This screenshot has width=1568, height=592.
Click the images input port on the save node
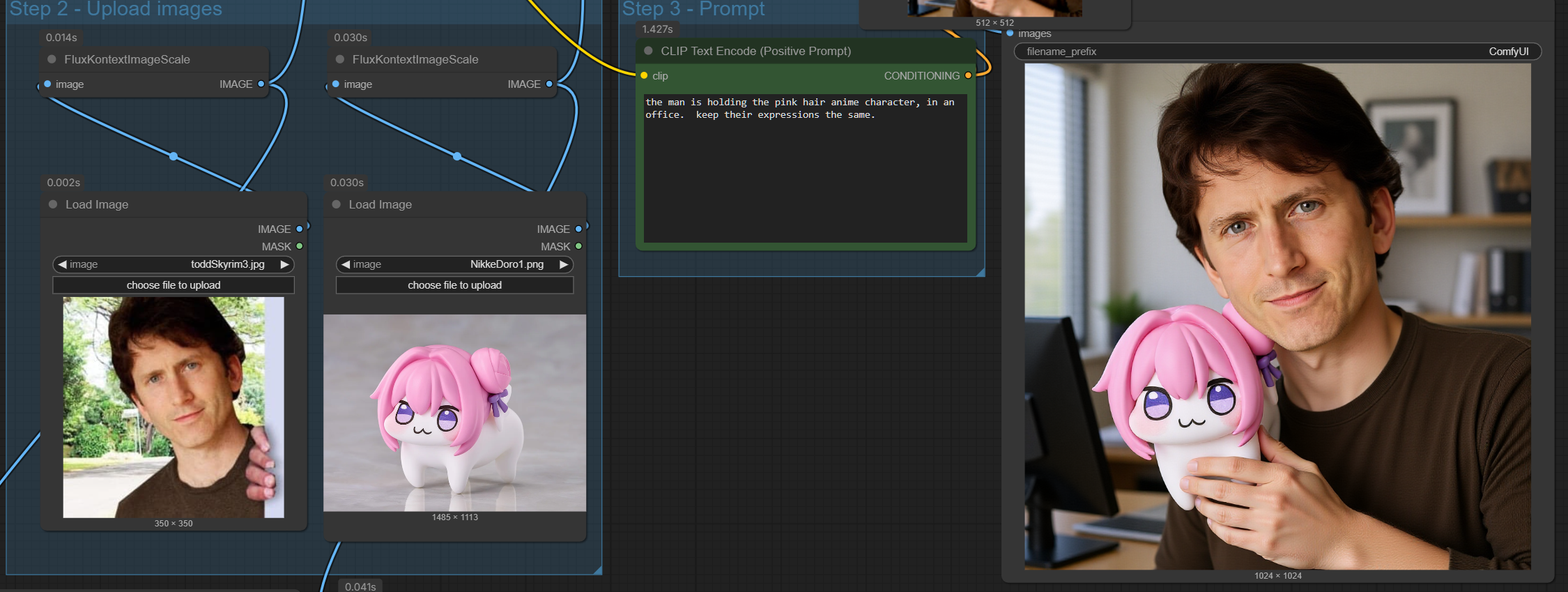[1010, 33]
